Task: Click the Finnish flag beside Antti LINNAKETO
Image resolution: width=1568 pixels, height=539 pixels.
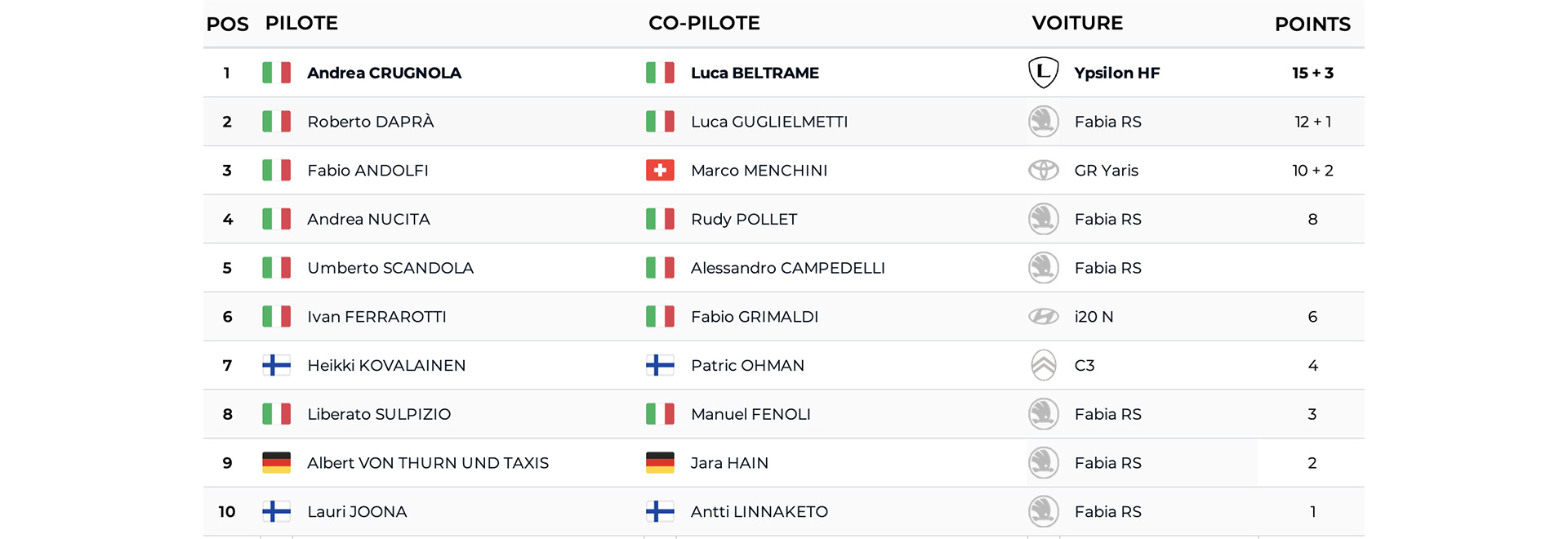Action: pyautogui.click(x=660, y=511)
